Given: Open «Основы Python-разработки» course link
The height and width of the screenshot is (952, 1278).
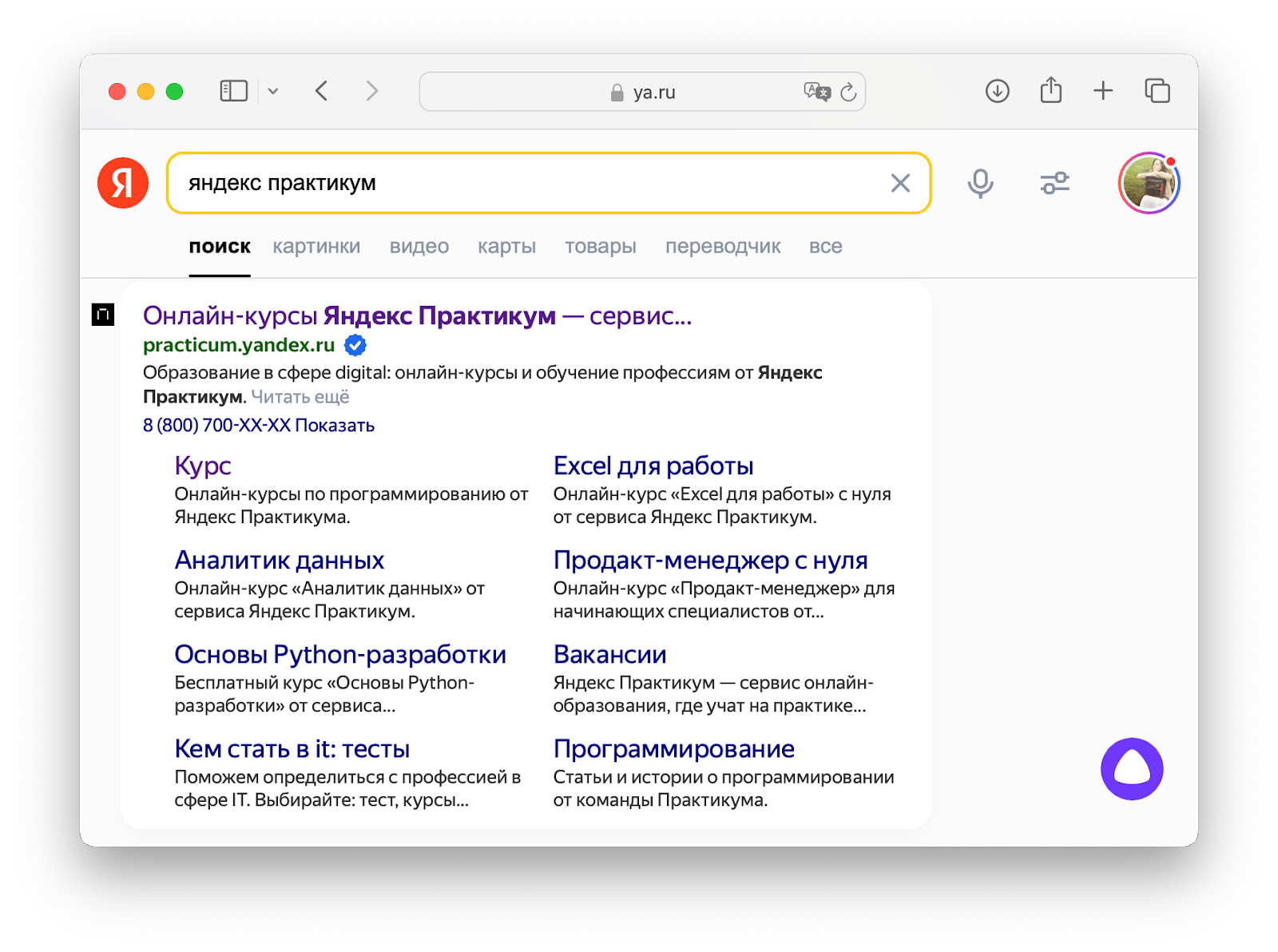Looking at the screenshot, I should click(x=339, y=654).
